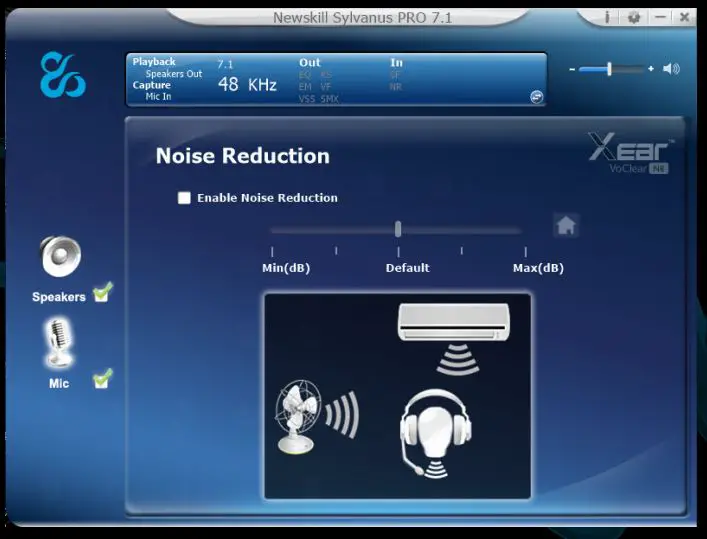
Task: Click the 'Capture' heading in status panel
Action: (x=152, y=85)
